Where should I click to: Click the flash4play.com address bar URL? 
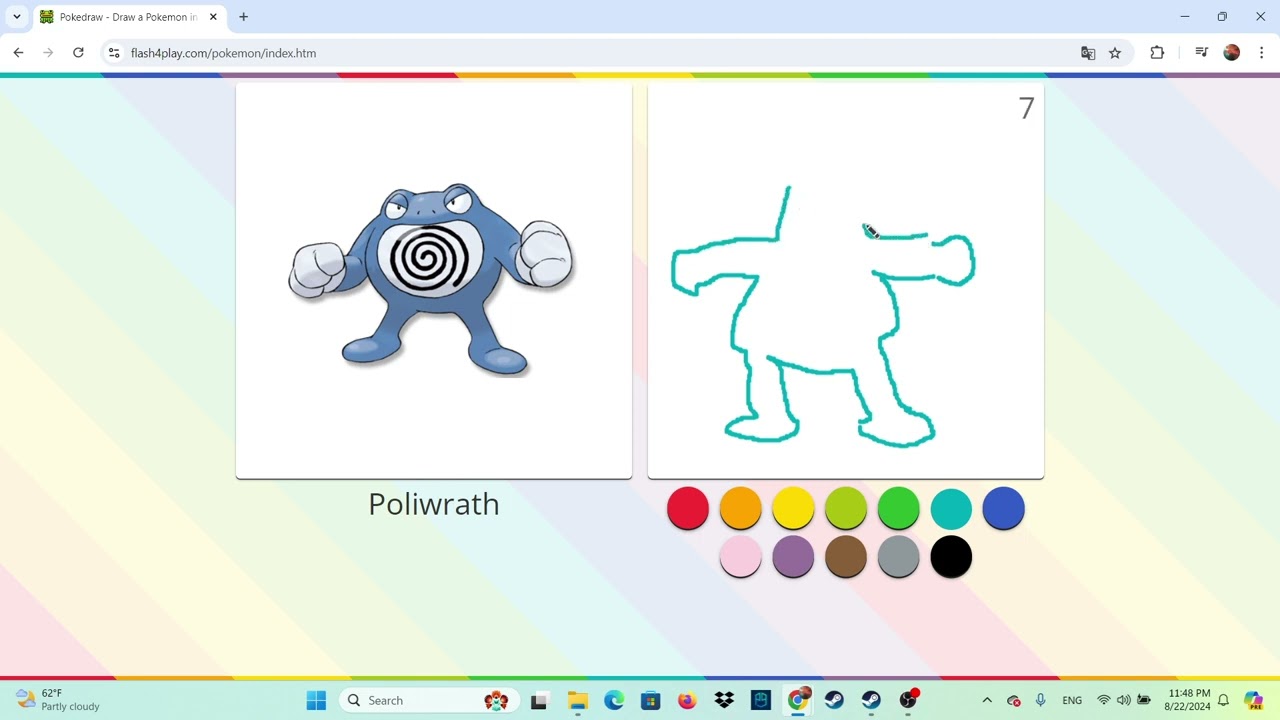pyautogui.click(x=223, y=53)
